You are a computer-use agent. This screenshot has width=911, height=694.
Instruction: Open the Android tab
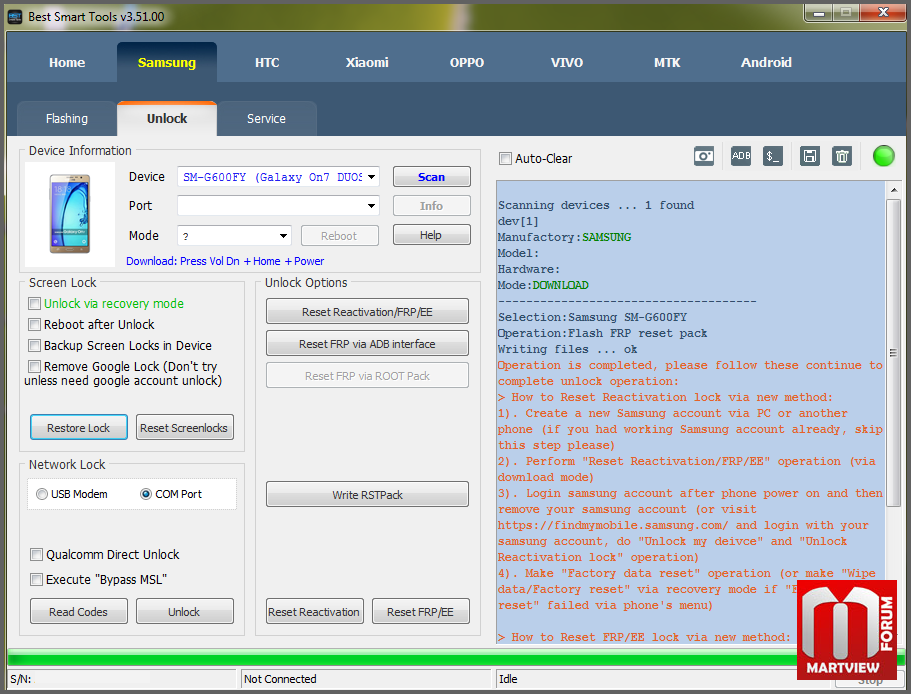(766, 63)
